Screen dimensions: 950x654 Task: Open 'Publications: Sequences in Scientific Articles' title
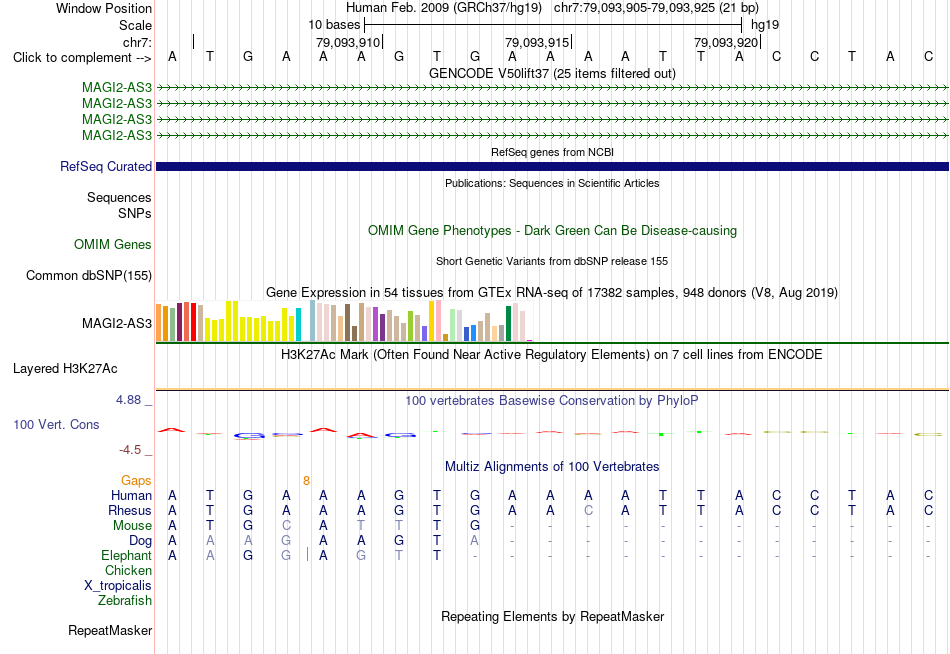pyautogui.click(x=552, y=183)
